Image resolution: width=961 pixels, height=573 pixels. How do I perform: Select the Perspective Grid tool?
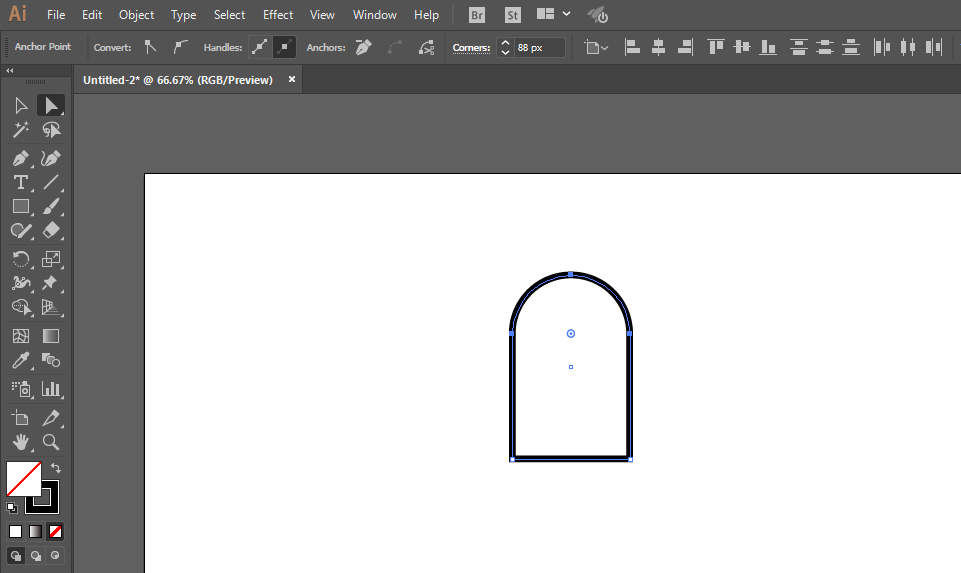51,307
